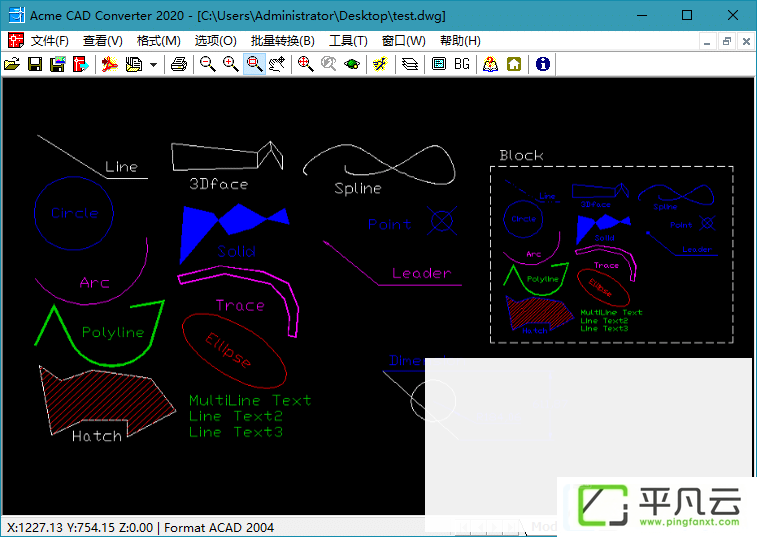Click the large 'Trace' label in magenta
The image size is (757, 537).
(x=240, y=305)
